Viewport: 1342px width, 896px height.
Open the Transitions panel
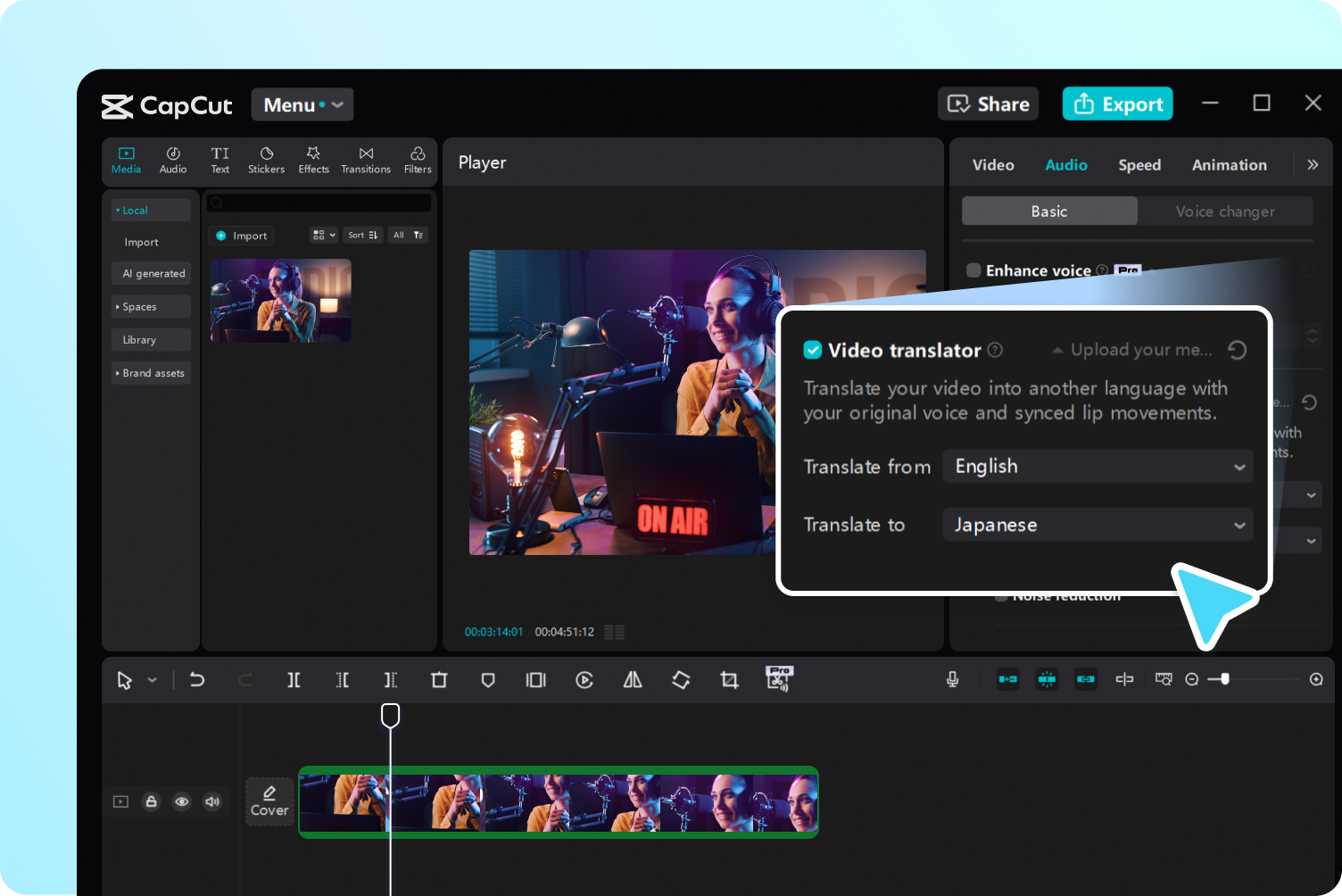365,160
